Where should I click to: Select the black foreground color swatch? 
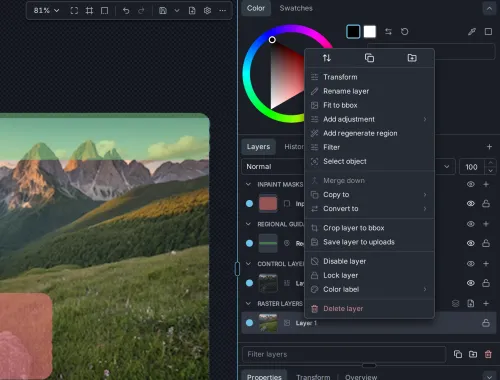point(353,32)
